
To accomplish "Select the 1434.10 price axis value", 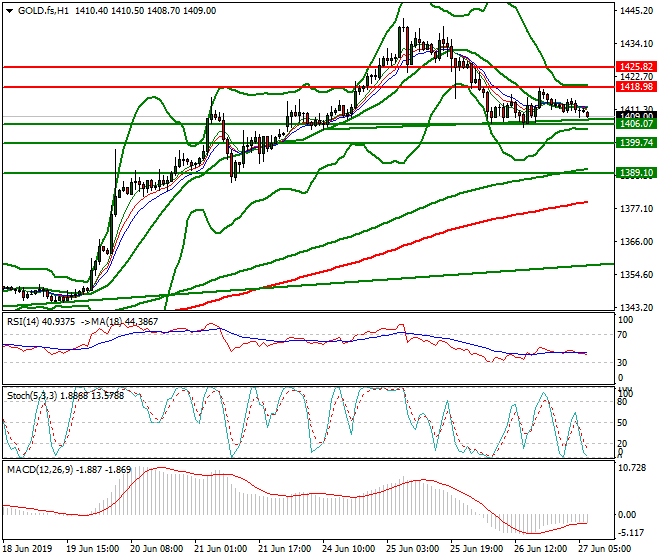I will (x=636, y=43).
